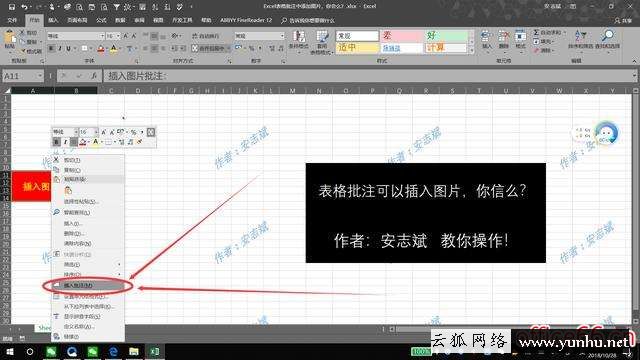Choose 复制(C) in the context menu
640x360 pixels.
click(x=88, y=170)
